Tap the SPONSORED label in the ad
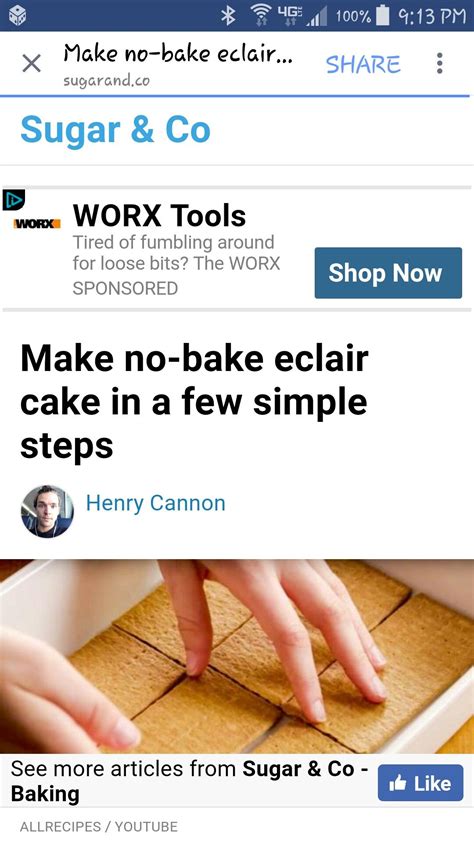 point(125,288)
